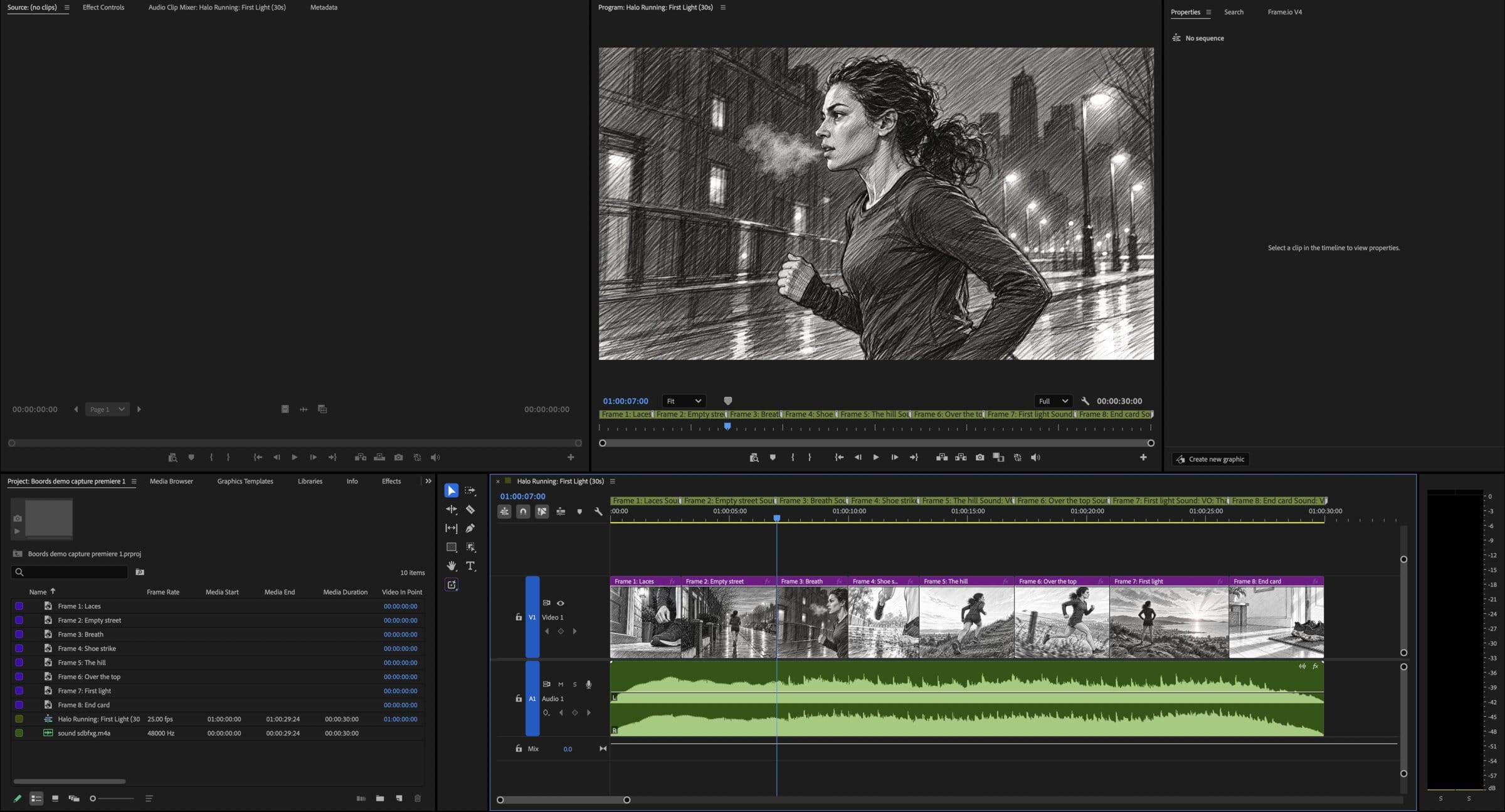Screen dimensions: 1505x812
Task: Select the Hand tool
Action: (x=451, y=566)
